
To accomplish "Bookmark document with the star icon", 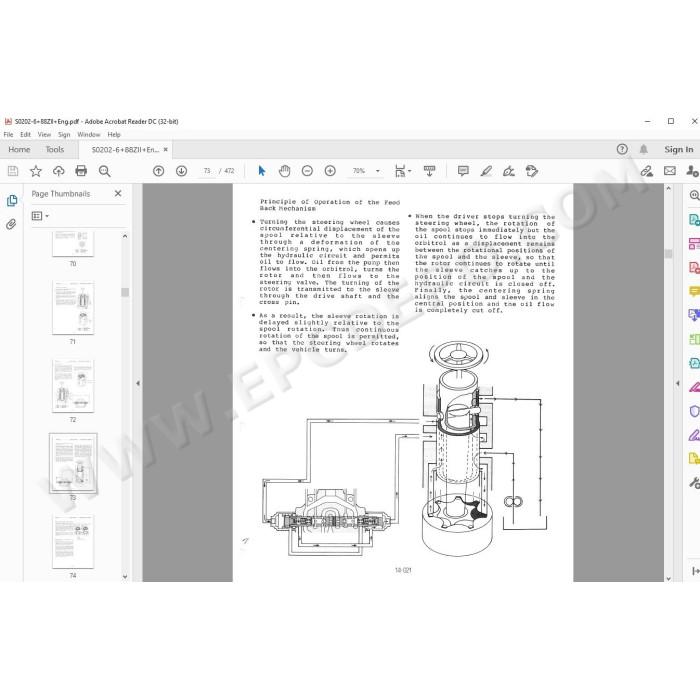I will (36, 171).
